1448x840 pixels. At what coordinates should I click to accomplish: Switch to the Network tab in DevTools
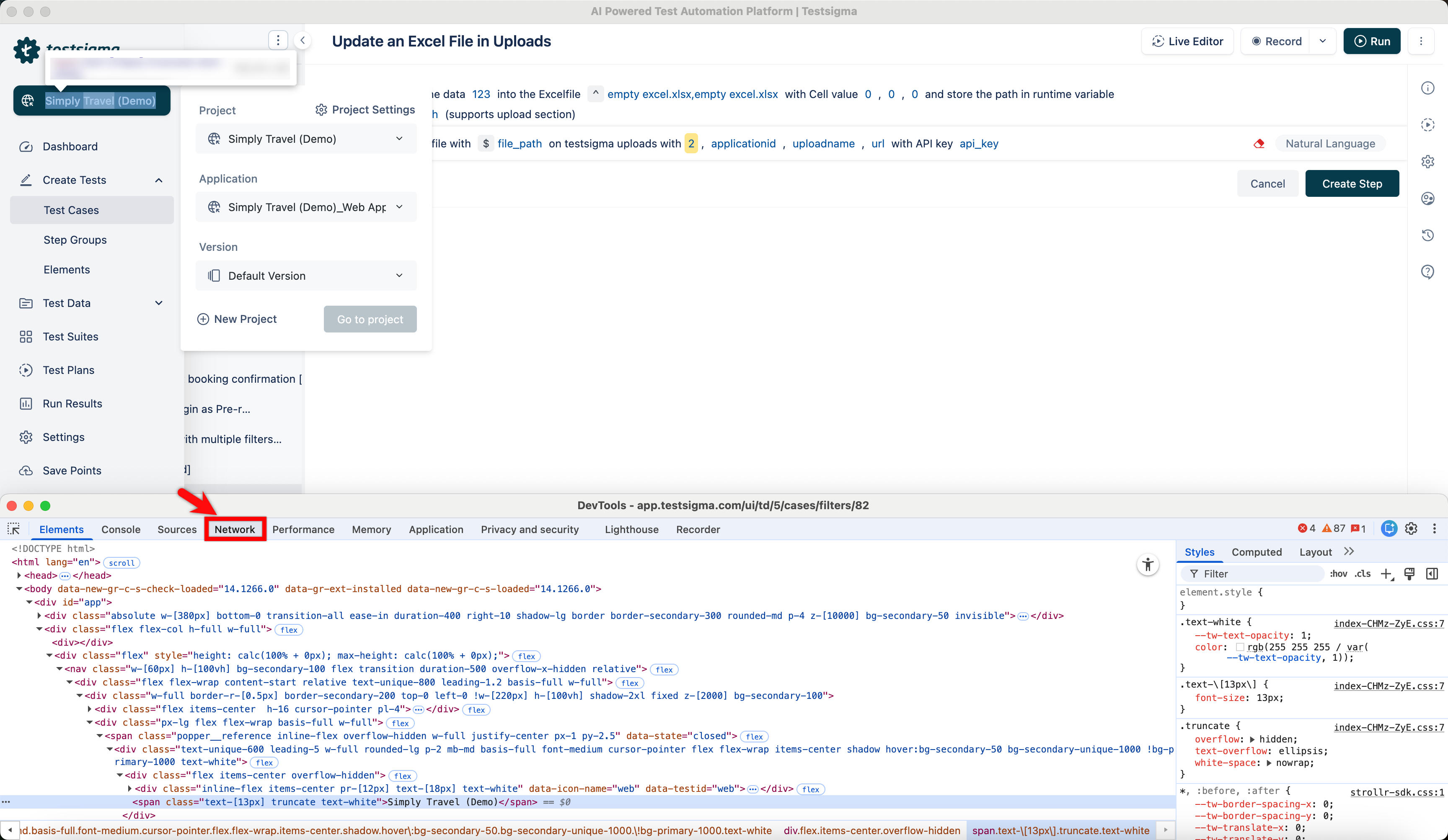pyautogui.click(x=235, y=529)
